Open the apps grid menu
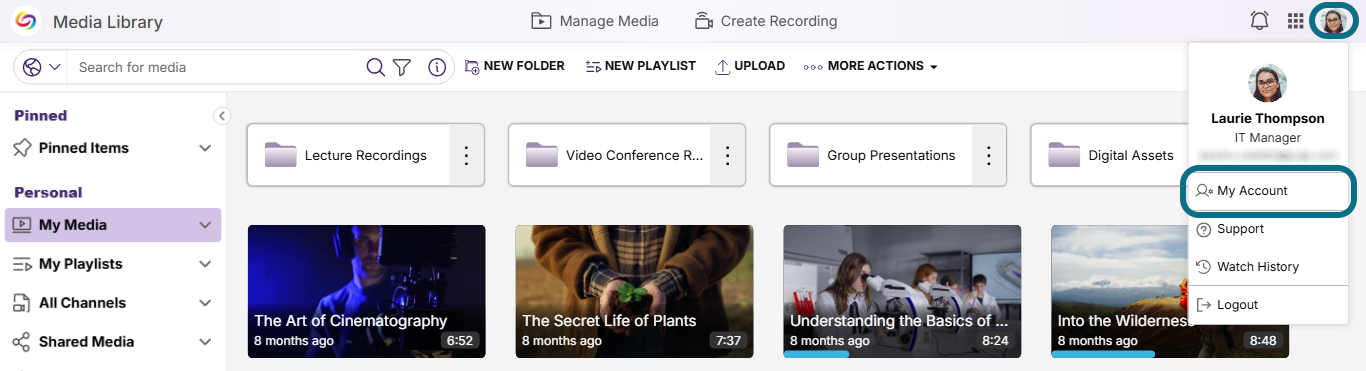This screenshot has height=371, width=1366. 1296,21
